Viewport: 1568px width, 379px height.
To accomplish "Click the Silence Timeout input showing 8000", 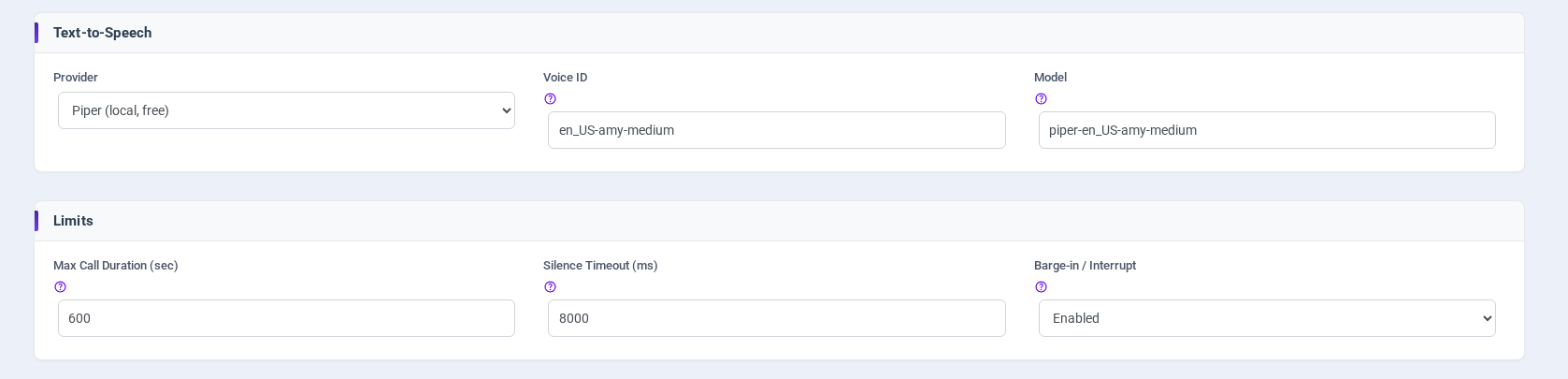I will coord(776,318).
